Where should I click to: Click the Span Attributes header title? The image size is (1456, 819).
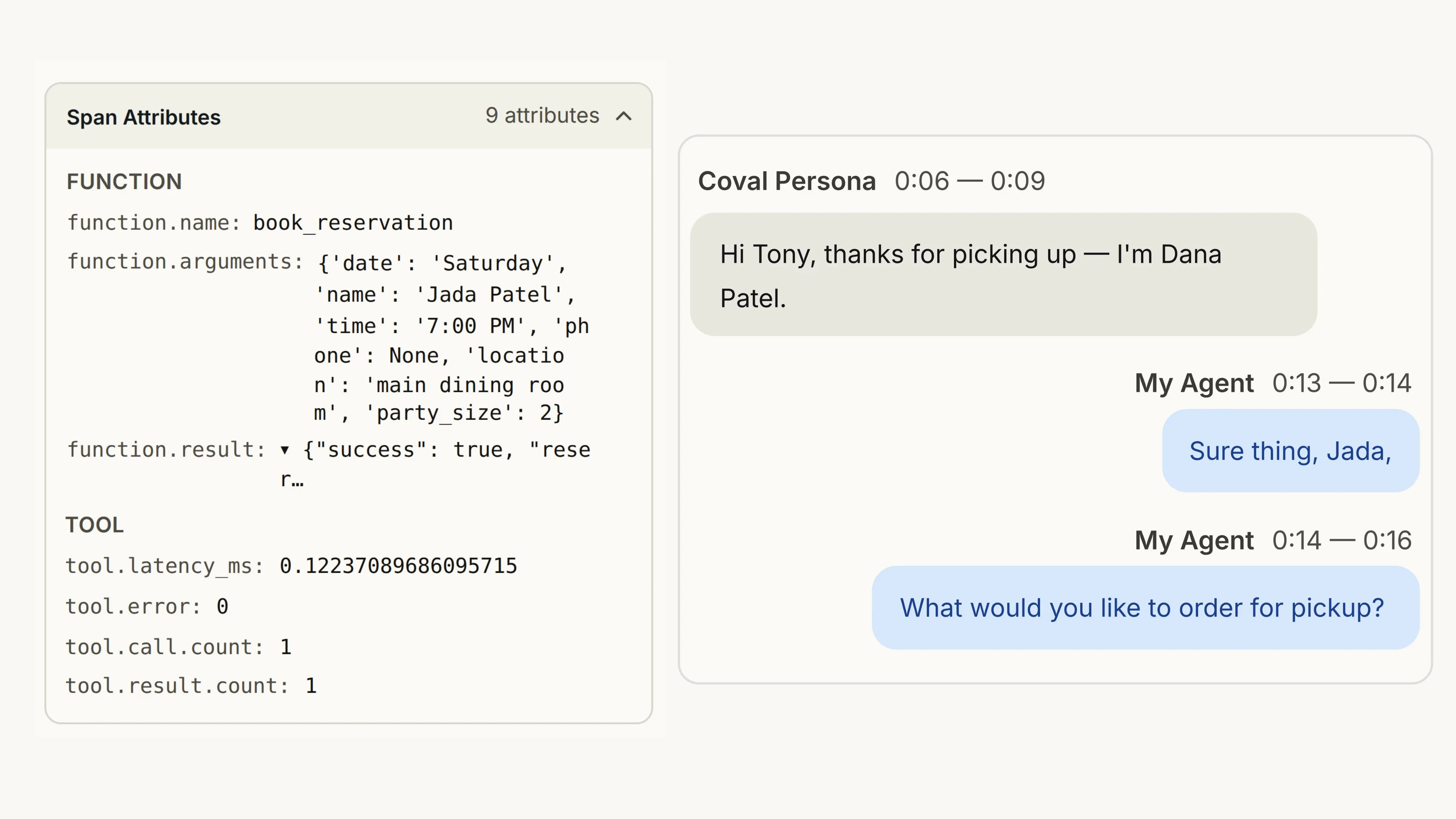(x=144, y=118)
